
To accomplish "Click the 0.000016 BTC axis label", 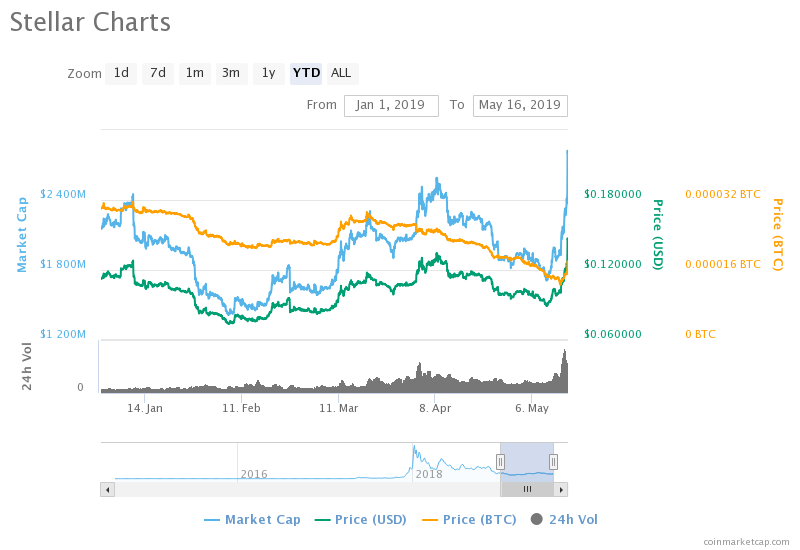I will [x=723, y=264].
